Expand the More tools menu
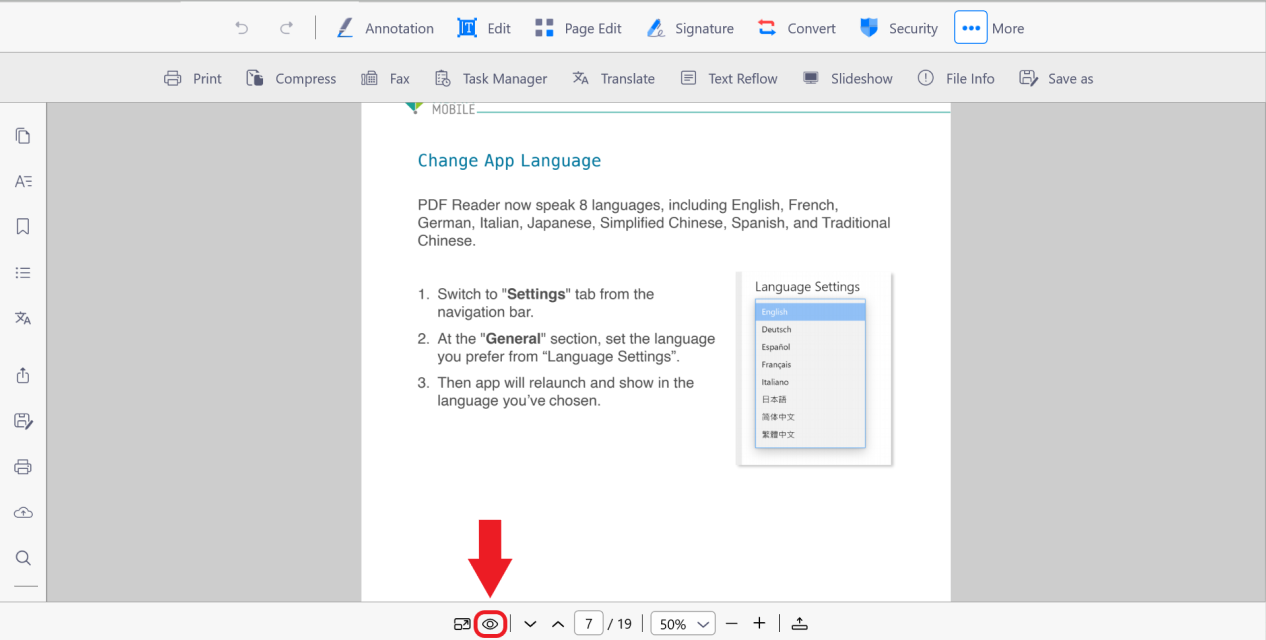The image size is (1266, 640). pyautogui.click(x=970, y=28)
